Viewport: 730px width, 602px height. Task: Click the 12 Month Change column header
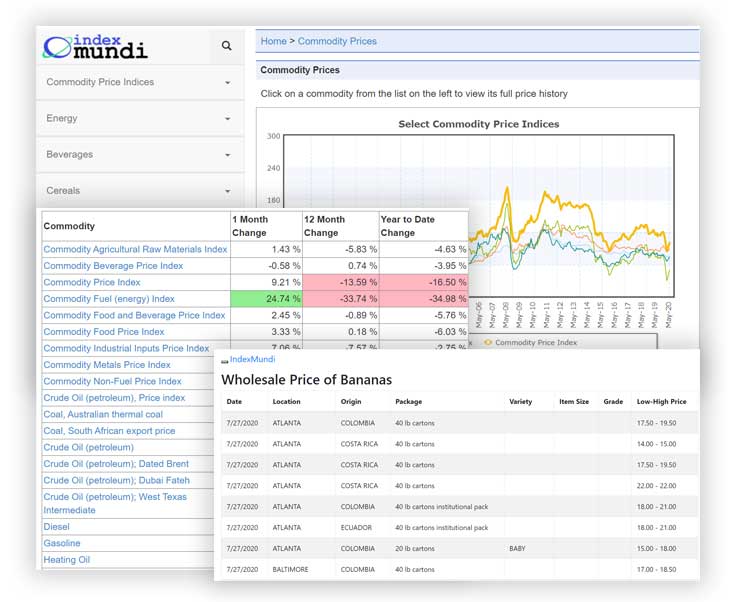click(341, 226)
